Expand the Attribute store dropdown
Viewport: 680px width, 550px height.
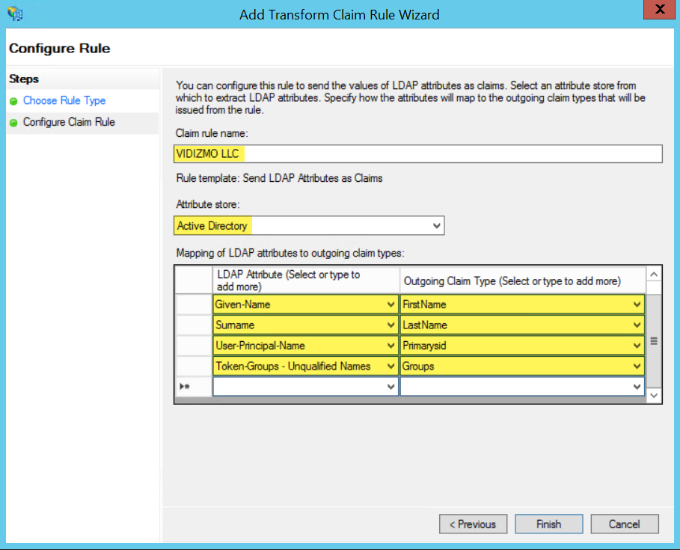pyautogui.click(x=436, y=226)
